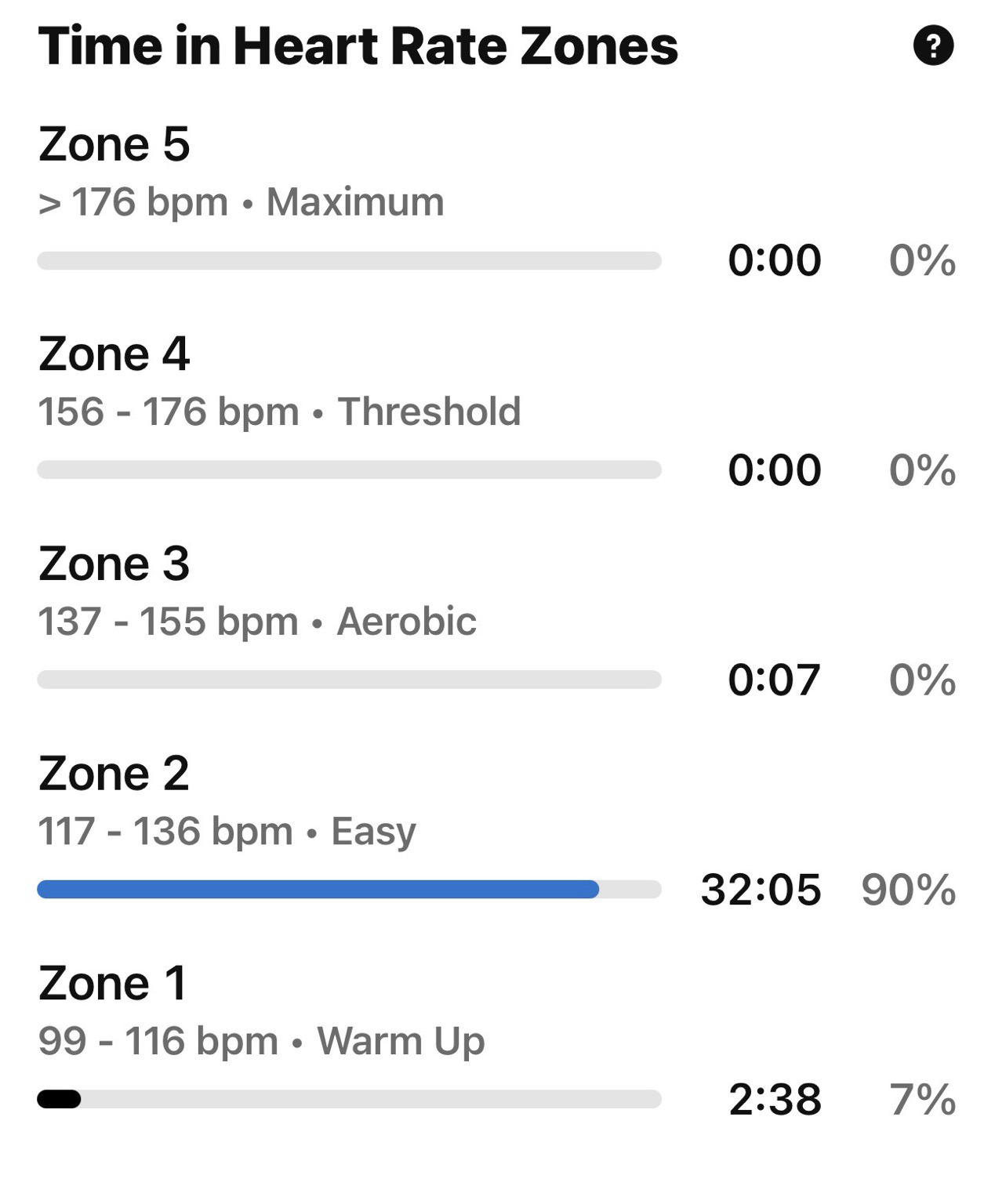The image size is (995, 1204).
Task: Click the black Zone 1 progress bar
Action: click(60, 1099)
